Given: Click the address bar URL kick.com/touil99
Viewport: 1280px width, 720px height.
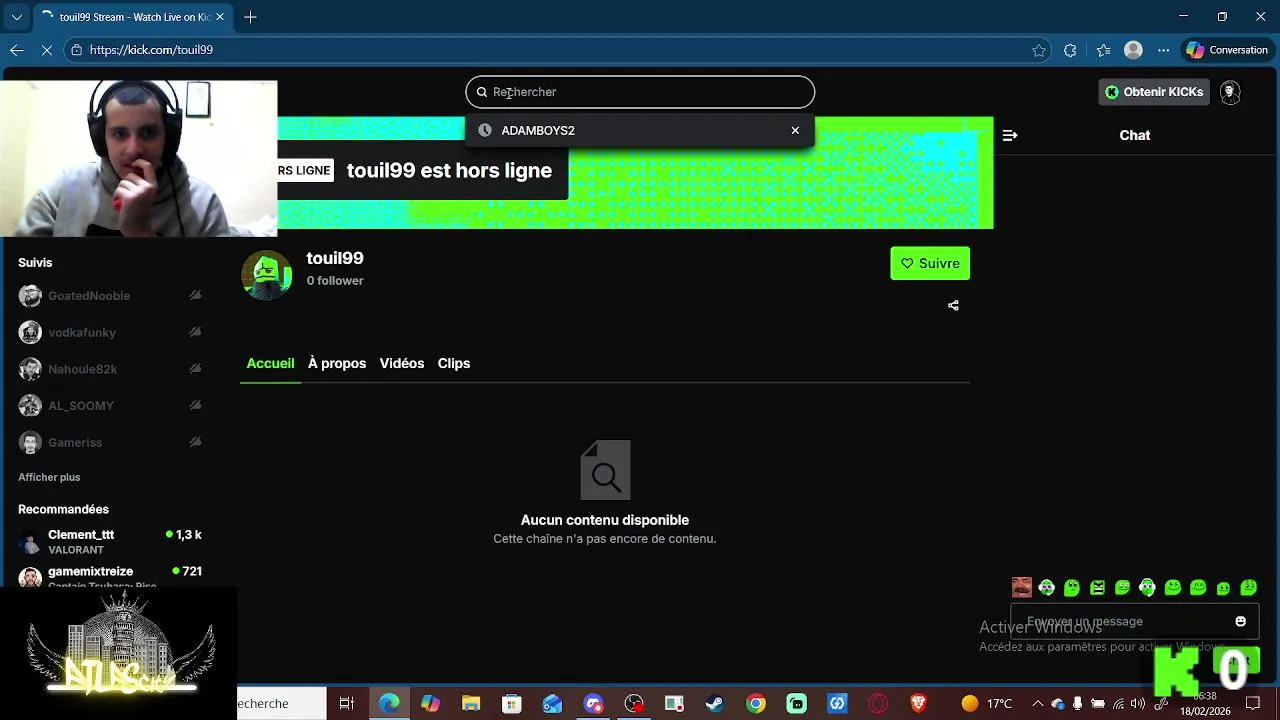Looking at the screenshot, I should (151, 50).
